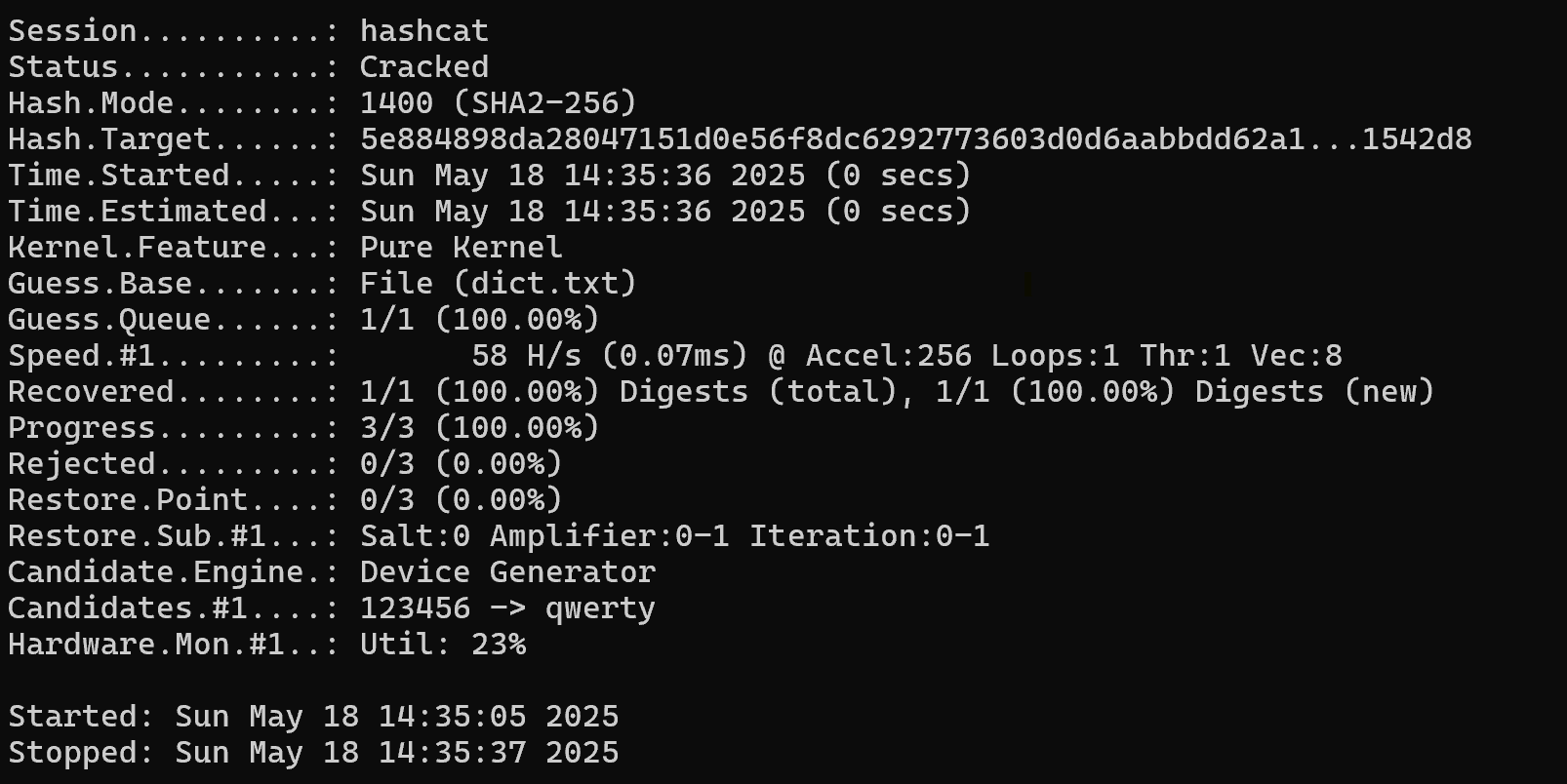This screenshot has width=1567, height=784.
Task: Click the Guess.Queue '1/1 (100.00%)' value
Action: tap(479, 320)
